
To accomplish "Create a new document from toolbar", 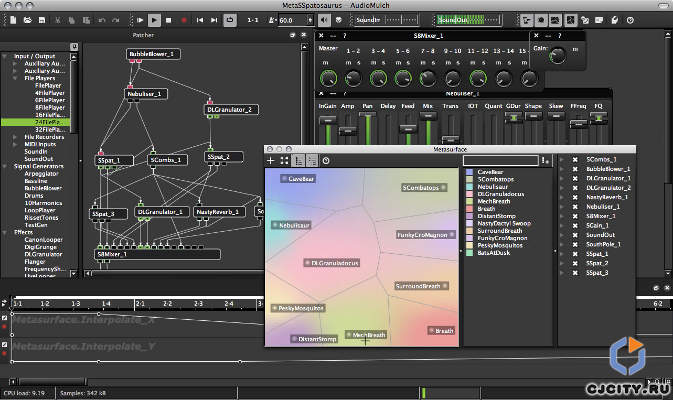I will tap(13, 20).
